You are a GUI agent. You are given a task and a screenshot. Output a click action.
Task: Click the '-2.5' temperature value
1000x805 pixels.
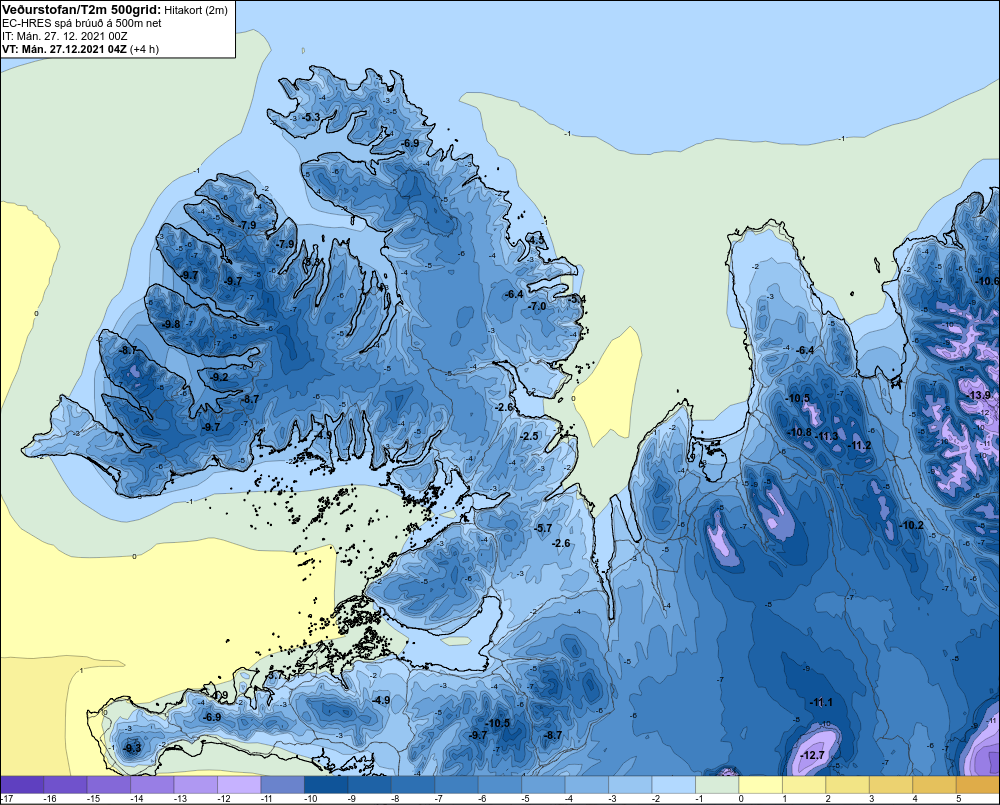coord(529,436)
